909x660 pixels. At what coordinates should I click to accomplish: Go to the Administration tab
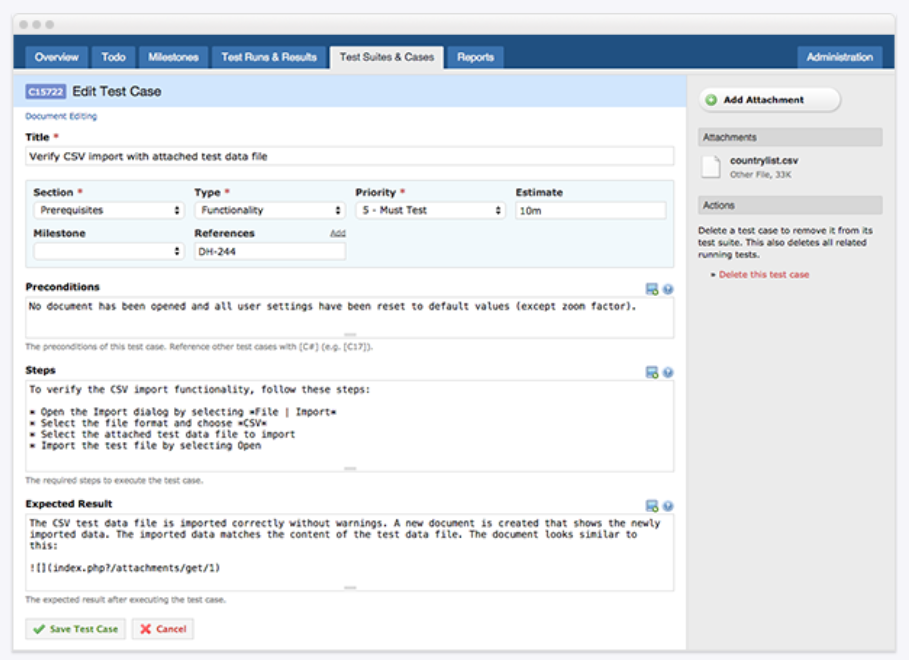(839, 57)
